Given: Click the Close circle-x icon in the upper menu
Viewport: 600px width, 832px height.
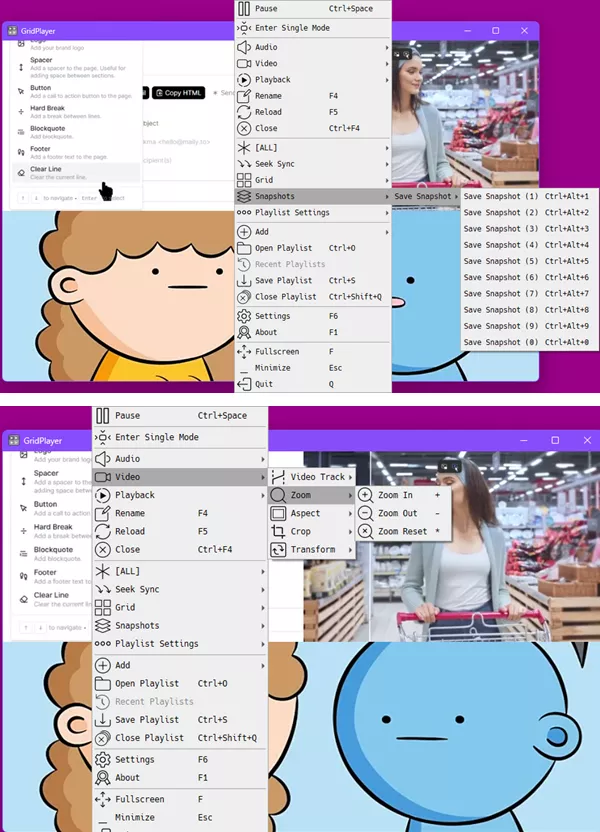Looking at the screenshot, I should [x=244, y=128].
